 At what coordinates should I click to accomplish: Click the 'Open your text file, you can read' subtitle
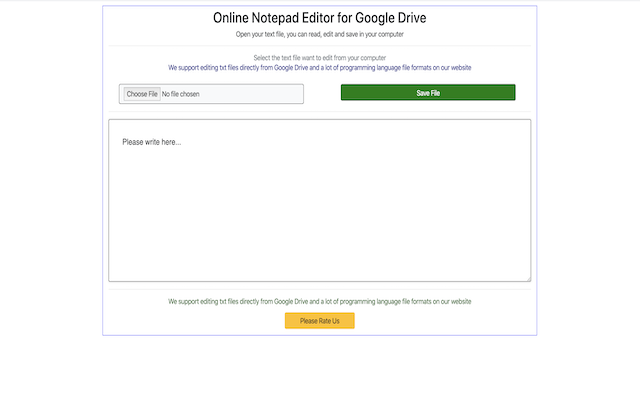(x=320, y=34)
